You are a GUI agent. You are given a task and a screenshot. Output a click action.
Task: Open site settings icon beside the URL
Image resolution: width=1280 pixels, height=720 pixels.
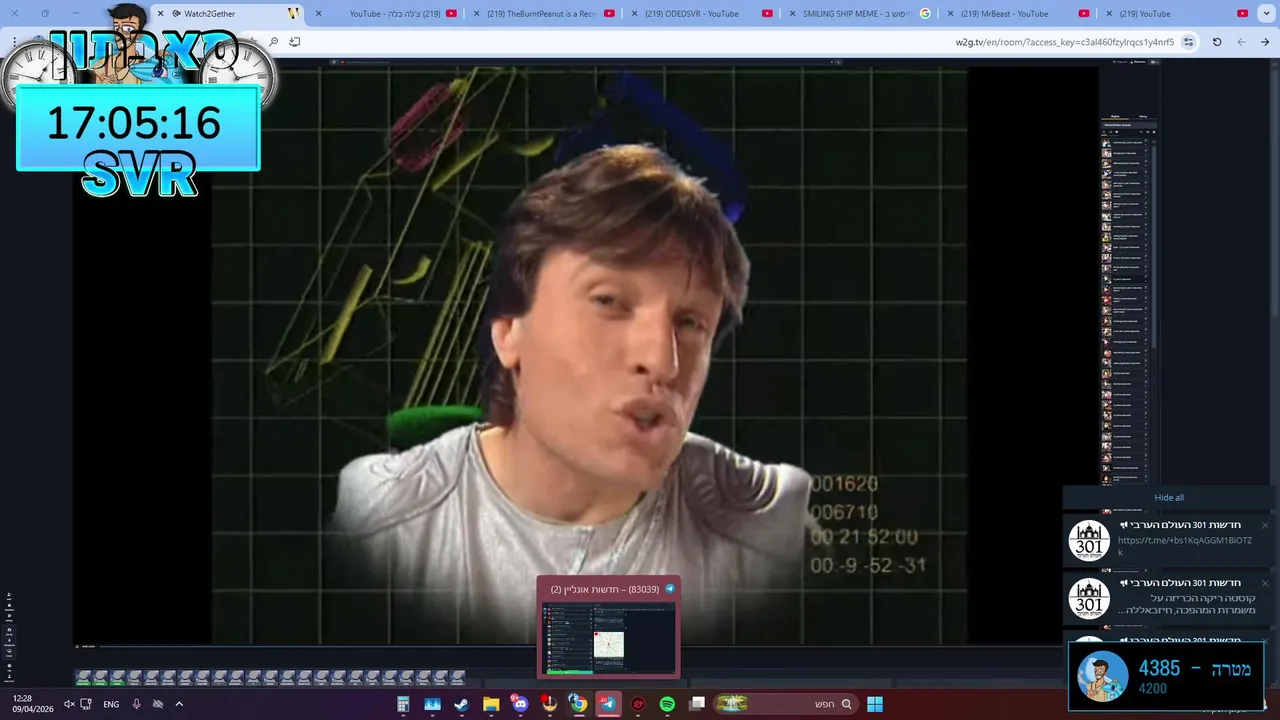pos(1188,42)
